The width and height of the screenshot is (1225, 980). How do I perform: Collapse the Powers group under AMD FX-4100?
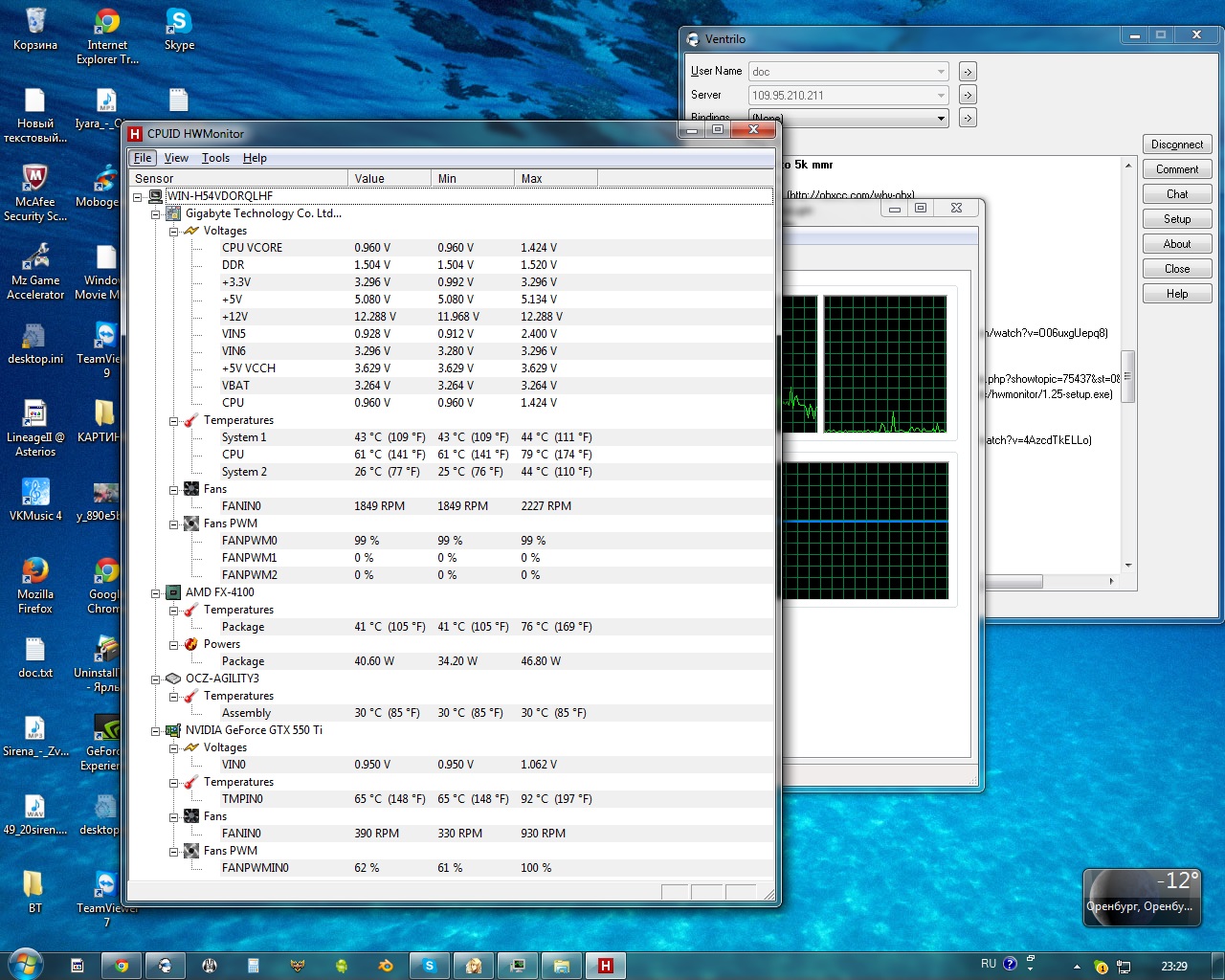[x=173, y=644]
